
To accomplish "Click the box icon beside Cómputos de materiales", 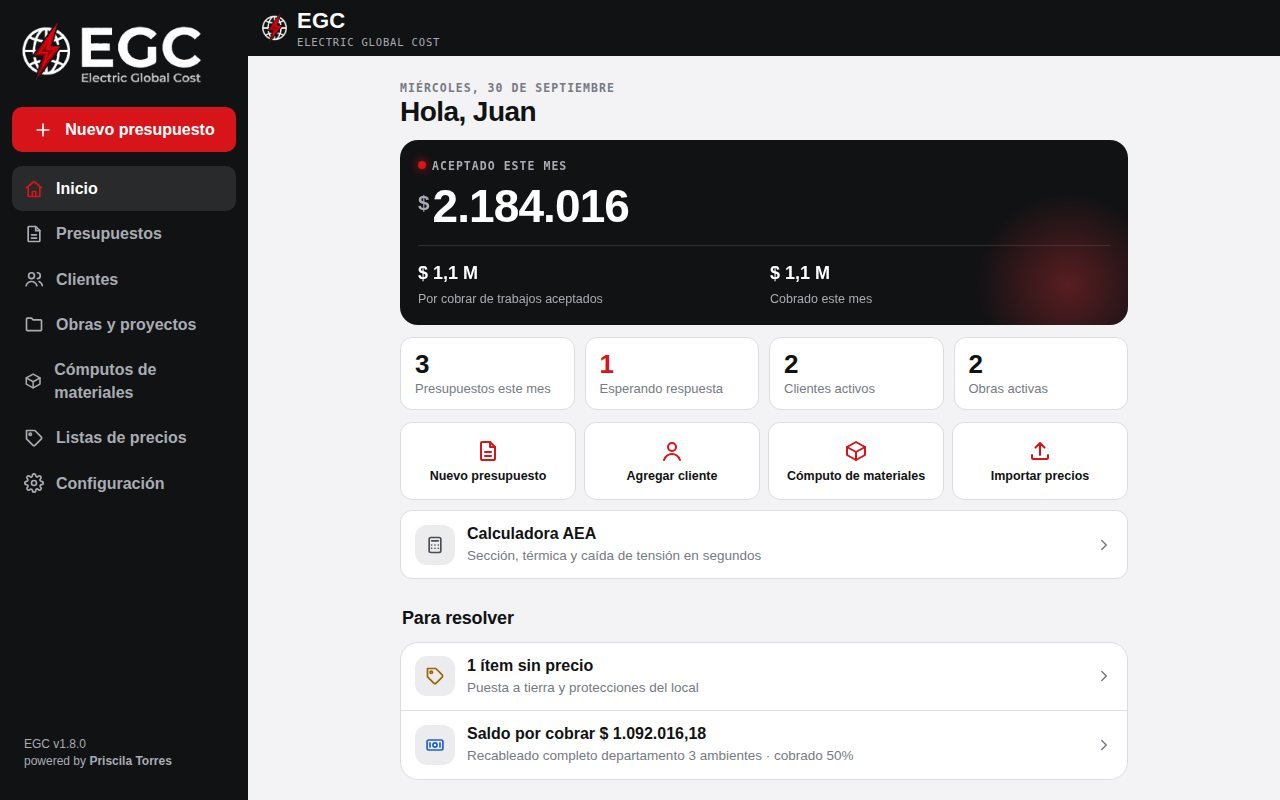I will point(33,381).
